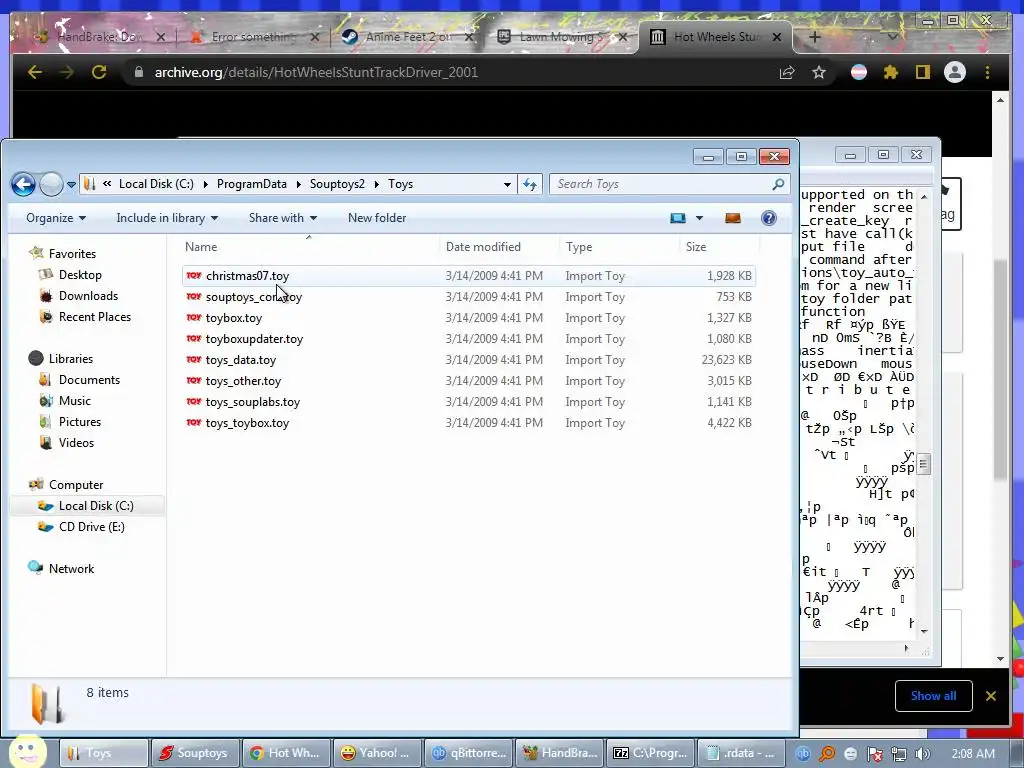Sort files by Size column
The image size is (1024, 768).
click(719, 247)
